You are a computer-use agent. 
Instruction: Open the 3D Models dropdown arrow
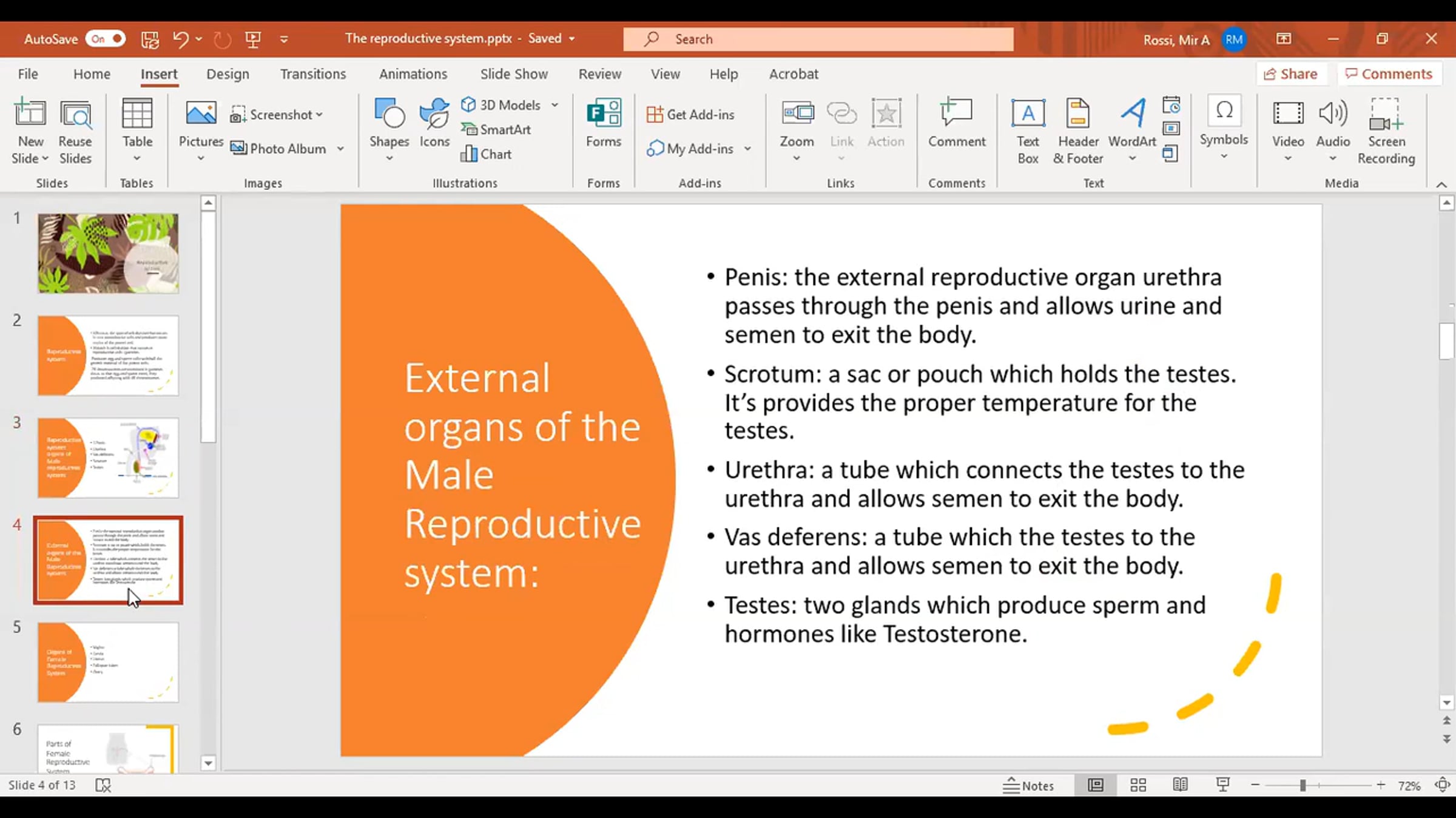click(x=554, y=105)
